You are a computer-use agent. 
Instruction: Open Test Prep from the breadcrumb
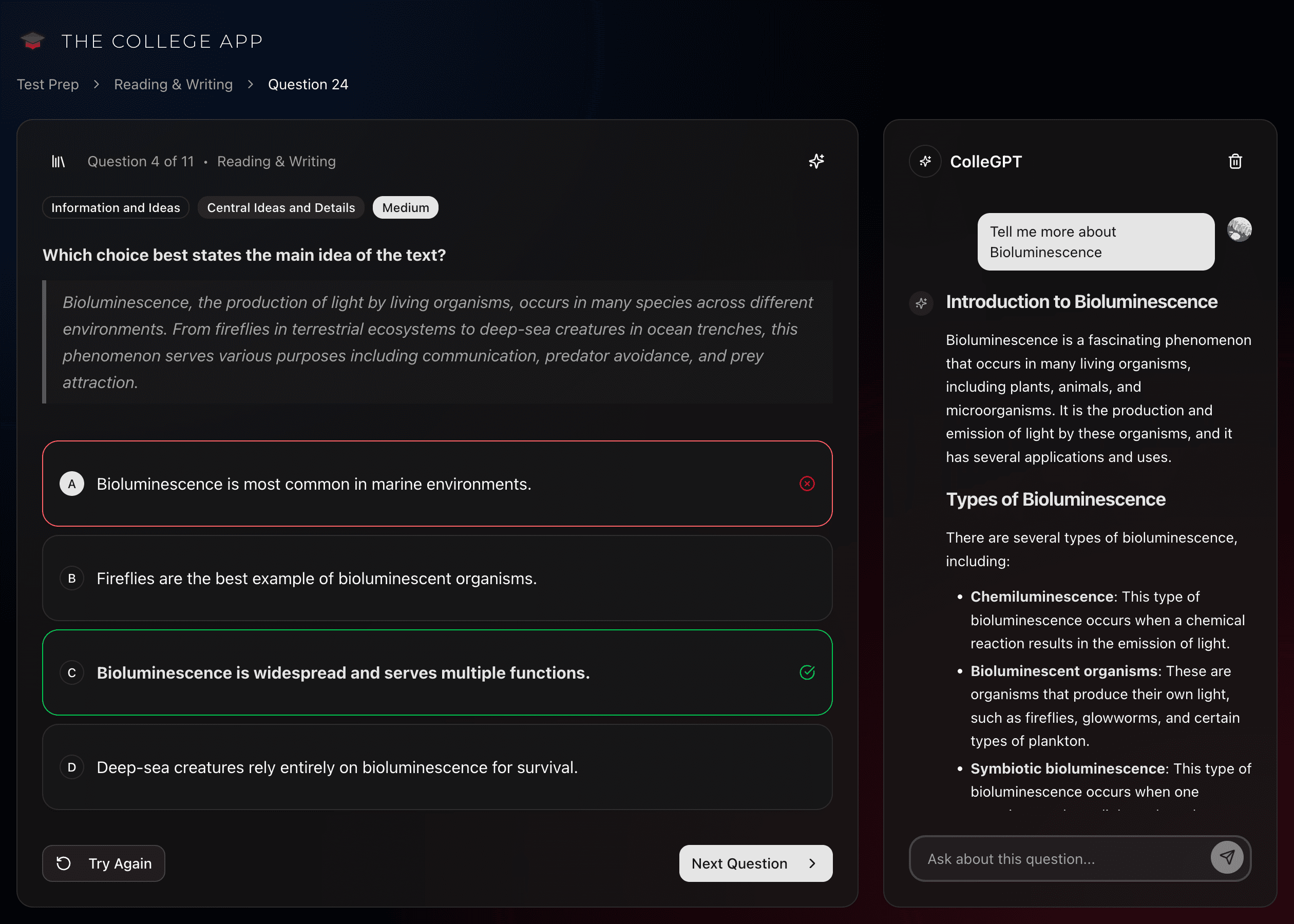(x=48, y=84)
